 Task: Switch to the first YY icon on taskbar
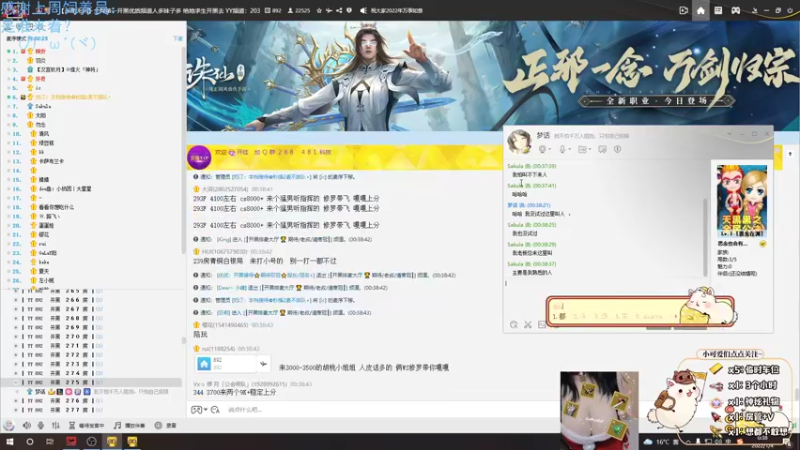pos(112,441)
